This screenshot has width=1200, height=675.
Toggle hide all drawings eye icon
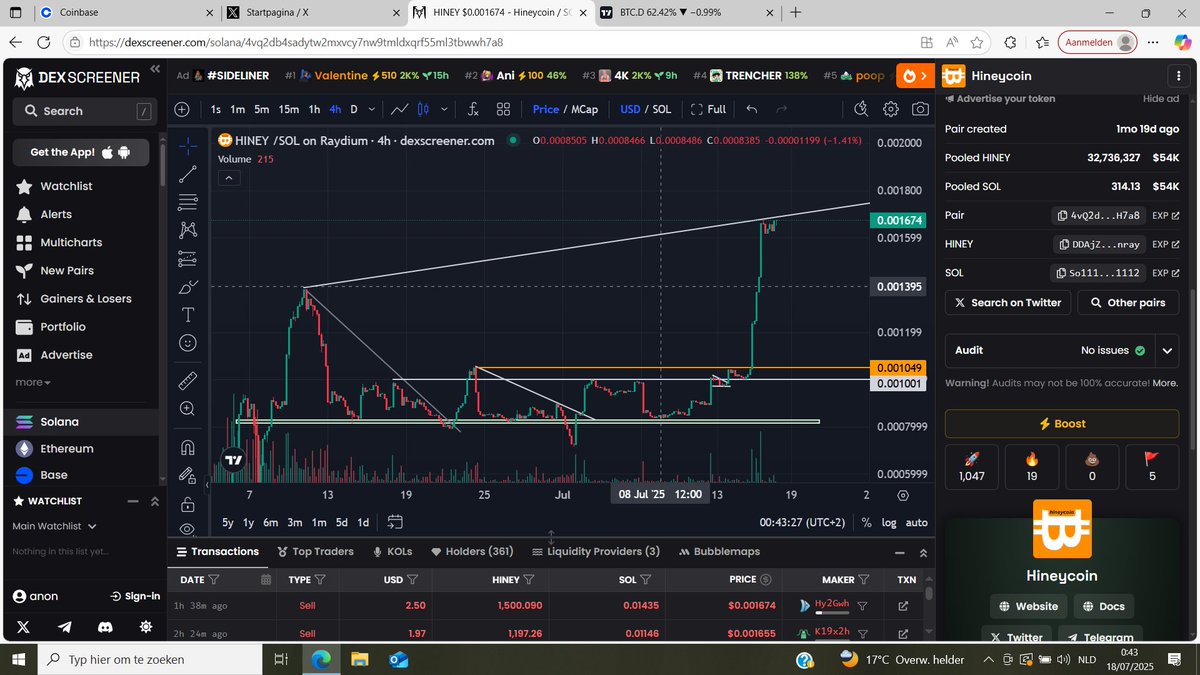tap(188, 528)
